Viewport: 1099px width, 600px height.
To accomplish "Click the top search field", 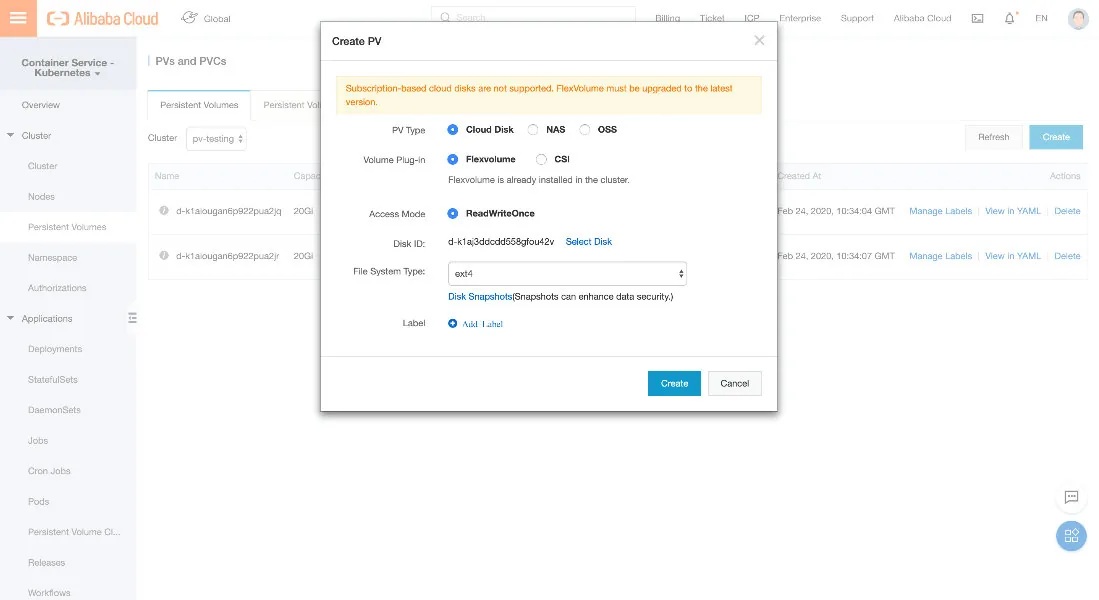I will (x=533, y=18).
